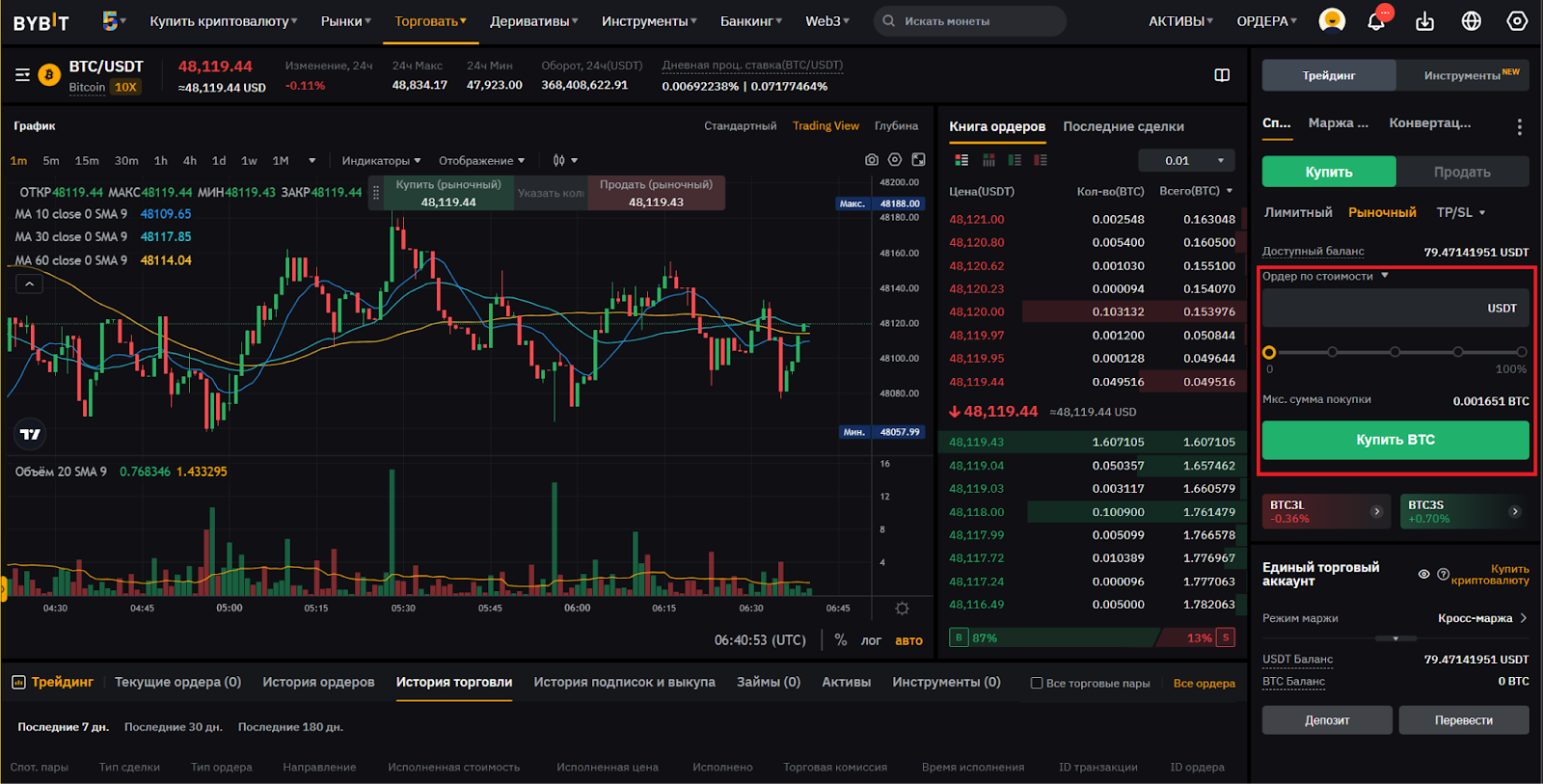Screen dimensions: 1543x784
Task: Open the TP/SL order type dropdown
Action: (1461, 212)
